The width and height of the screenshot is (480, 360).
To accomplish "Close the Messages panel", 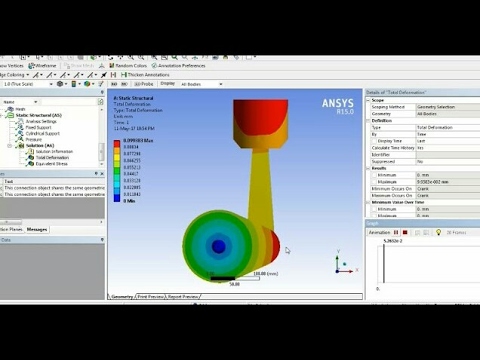I will 102,174.
